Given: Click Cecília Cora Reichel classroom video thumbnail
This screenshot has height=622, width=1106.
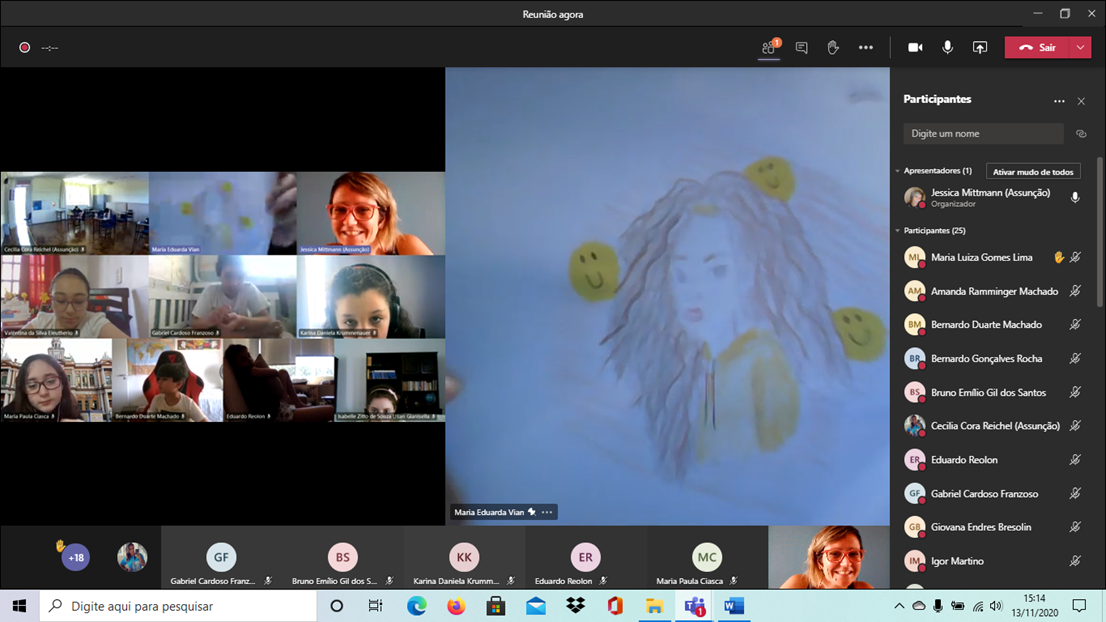Looking at the screenshot, I should tap(75, 213).
